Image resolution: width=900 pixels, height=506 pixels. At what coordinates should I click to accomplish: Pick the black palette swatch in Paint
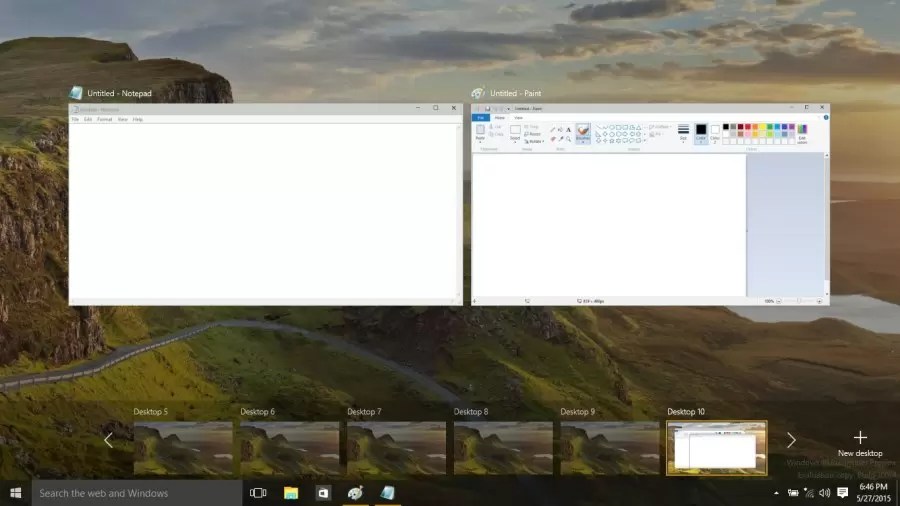tap(726, 127)
